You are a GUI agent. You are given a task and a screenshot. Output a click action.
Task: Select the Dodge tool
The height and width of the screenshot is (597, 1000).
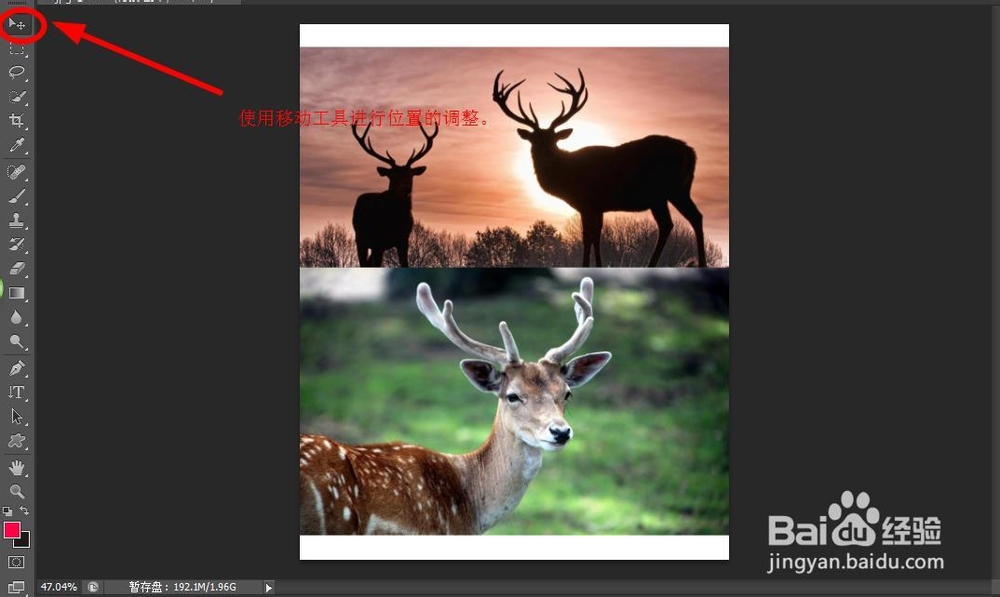click(17, 342)
